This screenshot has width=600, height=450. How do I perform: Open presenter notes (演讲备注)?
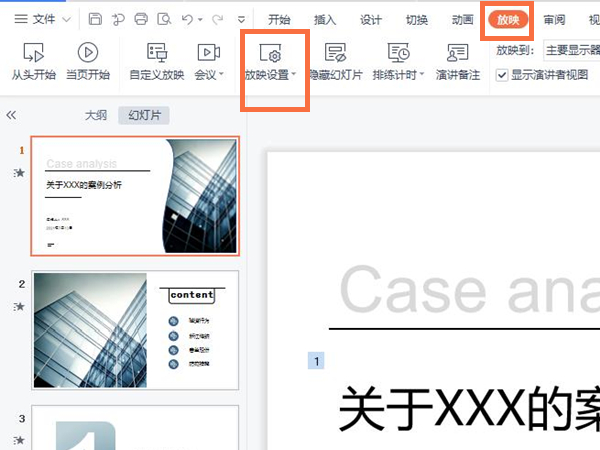click(x=457, y=60)
